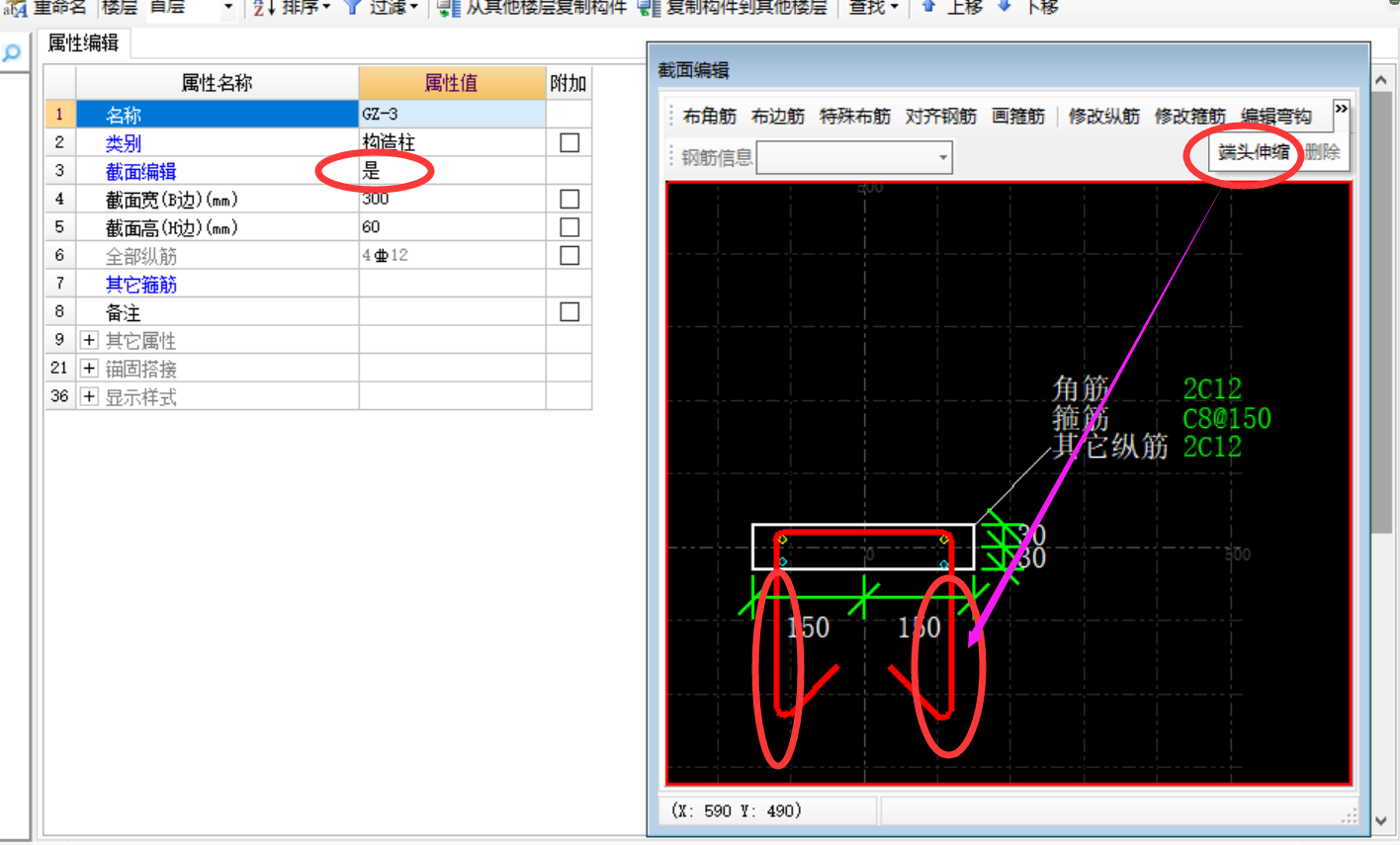Click the 截面高(H边) value 60
Viewport: 1400px width, 845px height.
click(x=452, y=227)
